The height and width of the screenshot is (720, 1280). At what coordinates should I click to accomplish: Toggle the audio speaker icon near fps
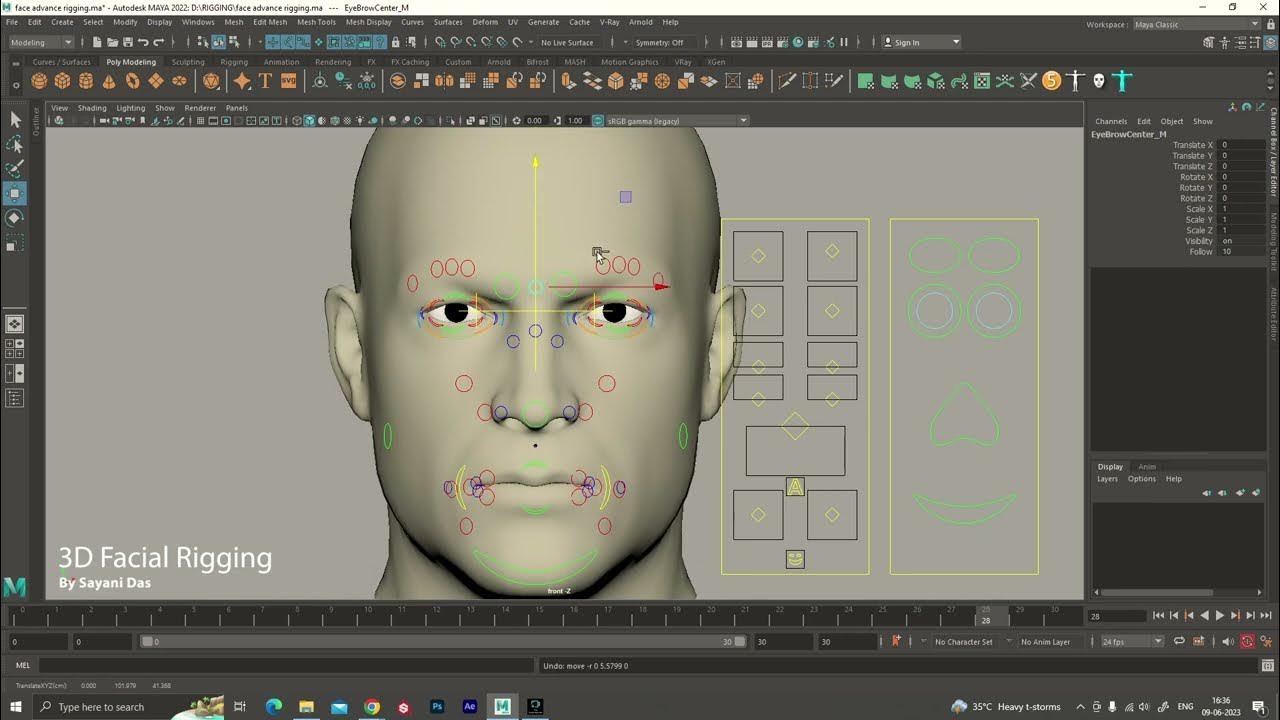[1227, 641]
